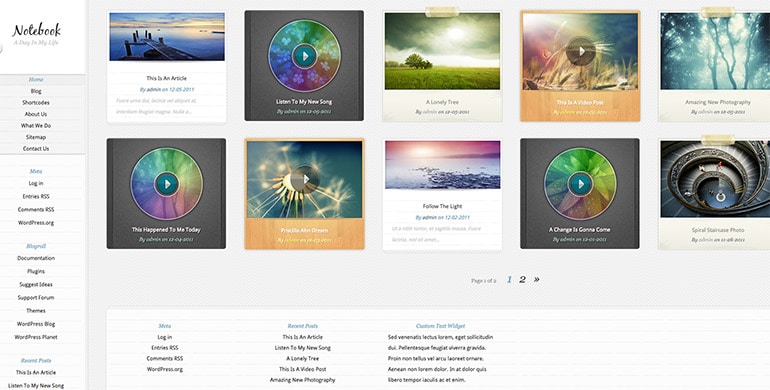The width and height of the screenshot is (770, 390).
Task: Open Shortcodes in the sidebar menu
Action: tap(36, 103)
